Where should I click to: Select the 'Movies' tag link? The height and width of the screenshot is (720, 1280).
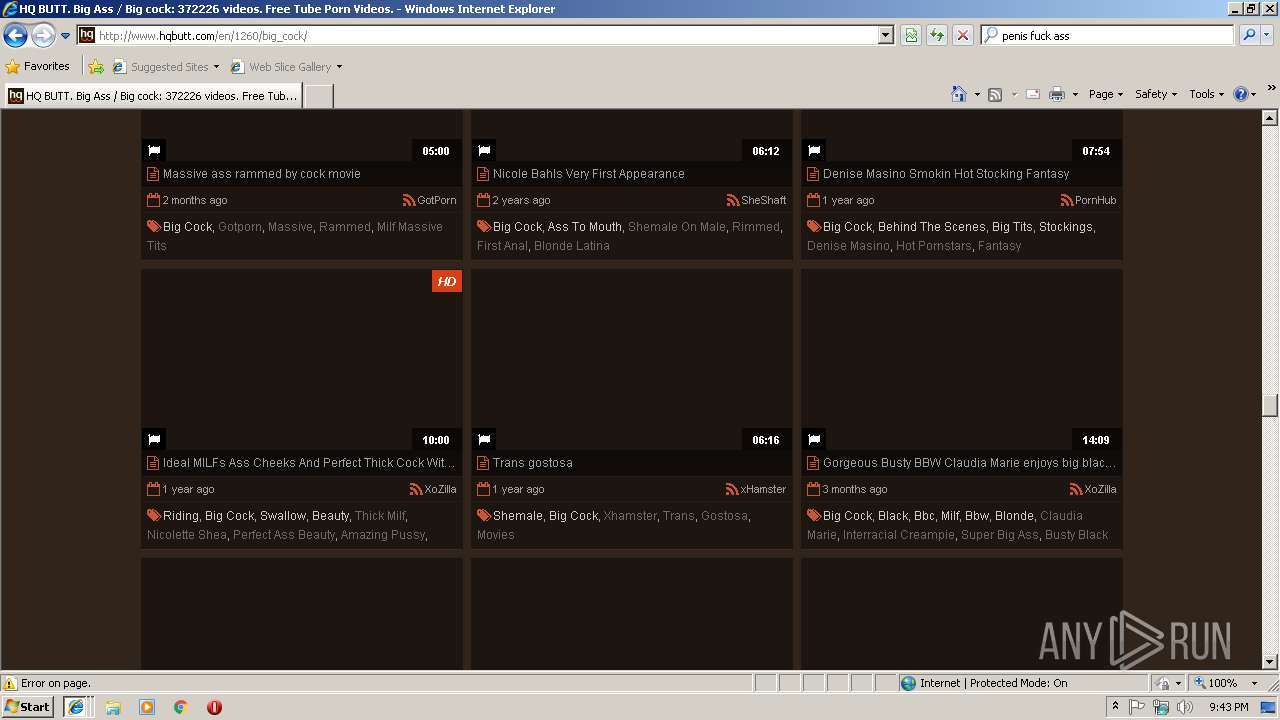[x=496, y=535]
